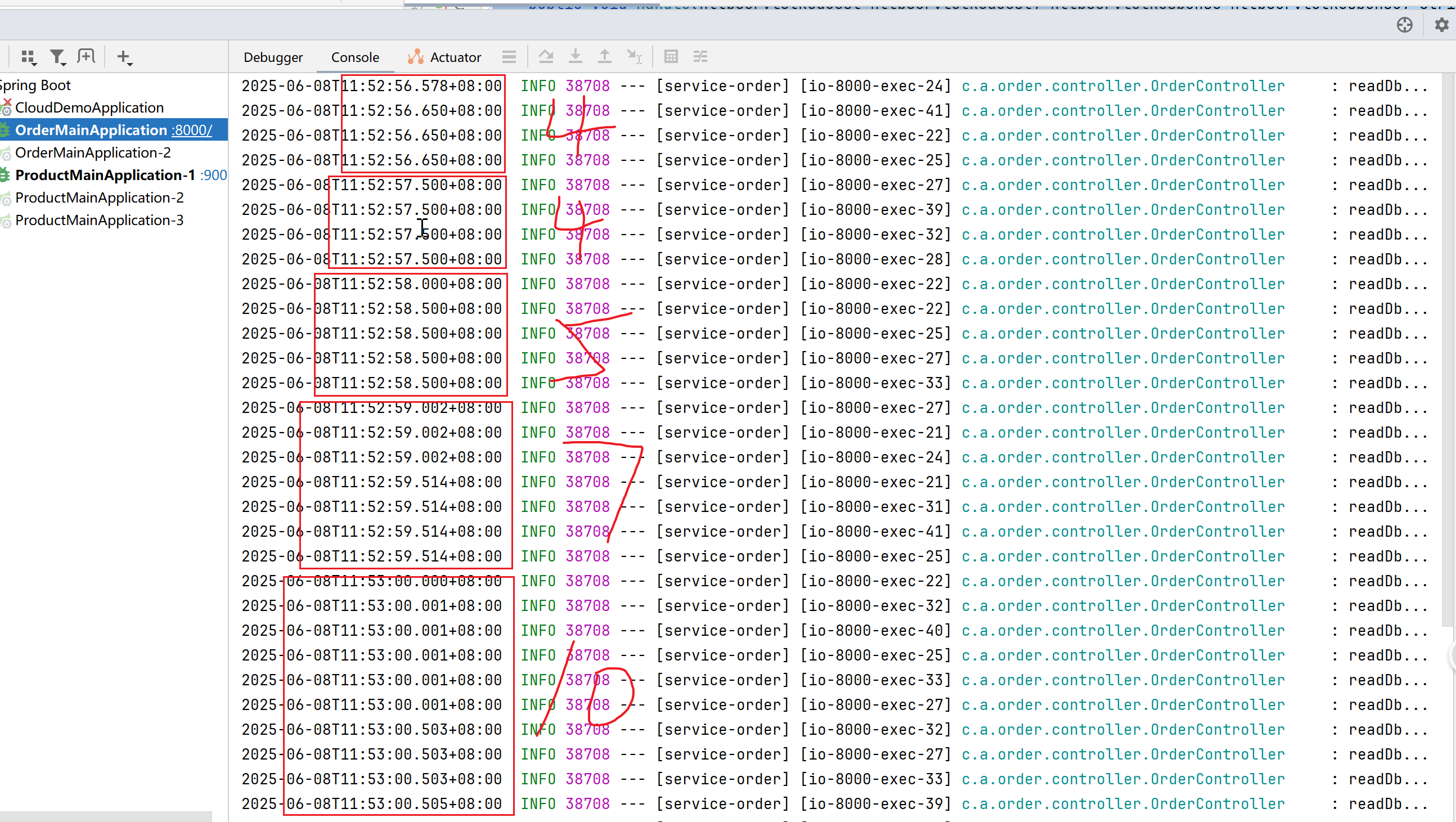Select OrderMainApplication-2 run configuration
The height and width of the screenshot is (822, 1456).
(93, 152)
